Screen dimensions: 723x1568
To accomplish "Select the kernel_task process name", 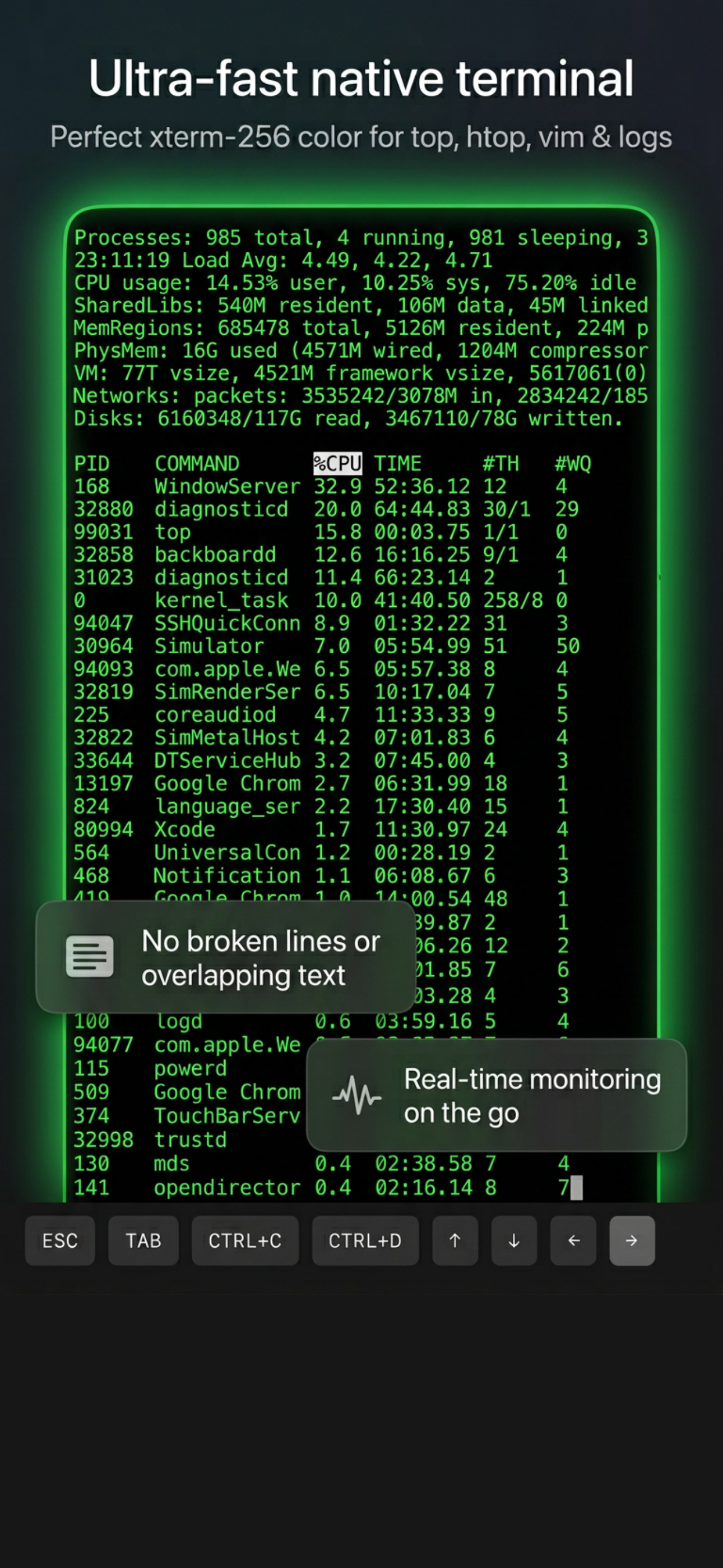I will 221,601.
